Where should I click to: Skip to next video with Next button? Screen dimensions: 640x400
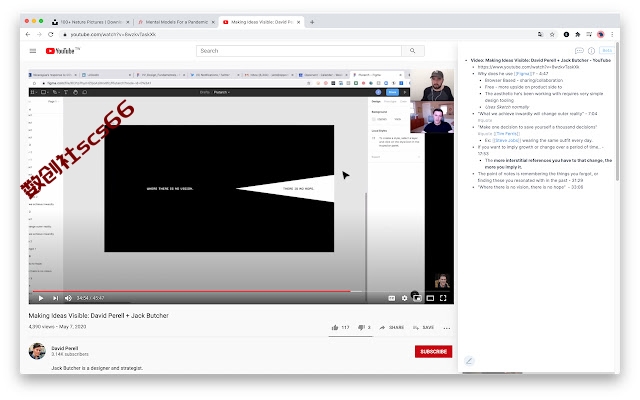click(55, 298)
